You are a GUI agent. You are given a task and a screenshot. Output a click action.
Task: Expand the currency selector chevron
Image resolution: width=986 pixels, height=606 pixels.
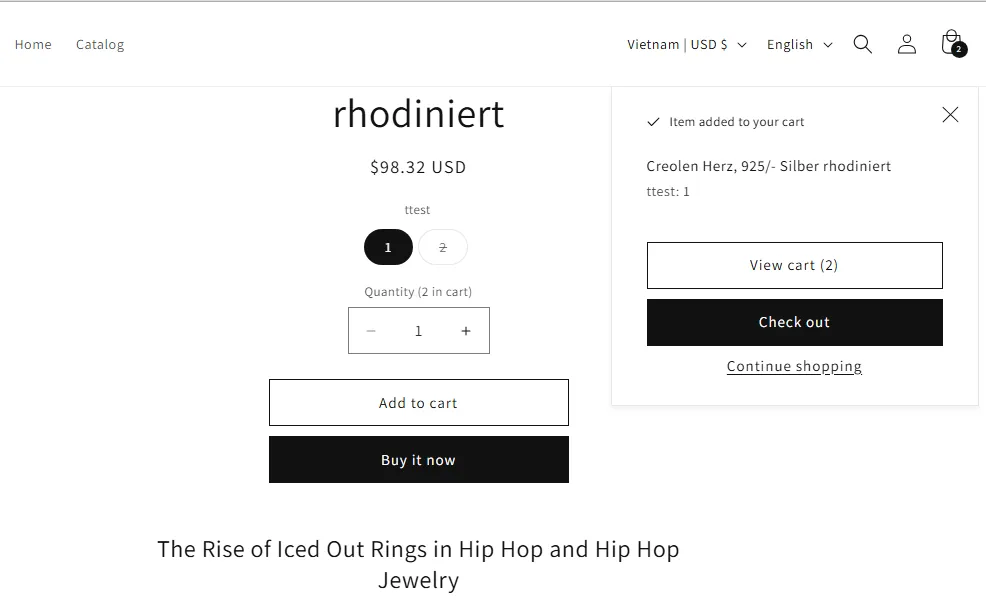(x=741, y=45)
